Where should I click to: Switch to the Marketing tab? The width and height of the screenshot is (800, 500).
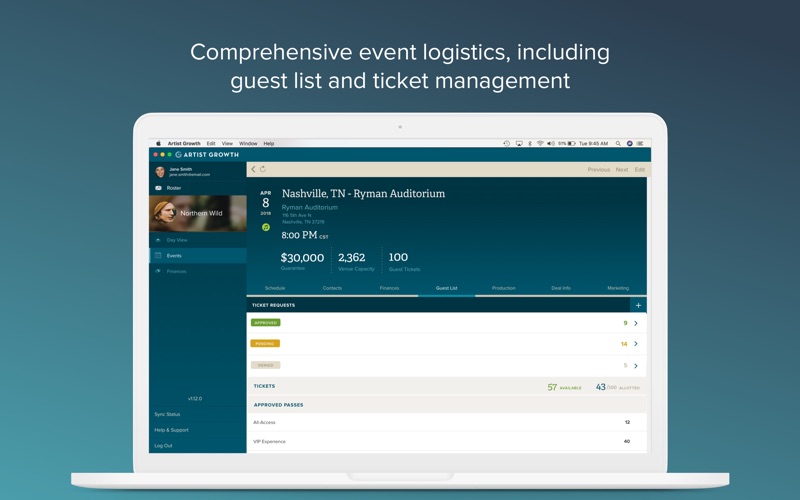point(618,288)
